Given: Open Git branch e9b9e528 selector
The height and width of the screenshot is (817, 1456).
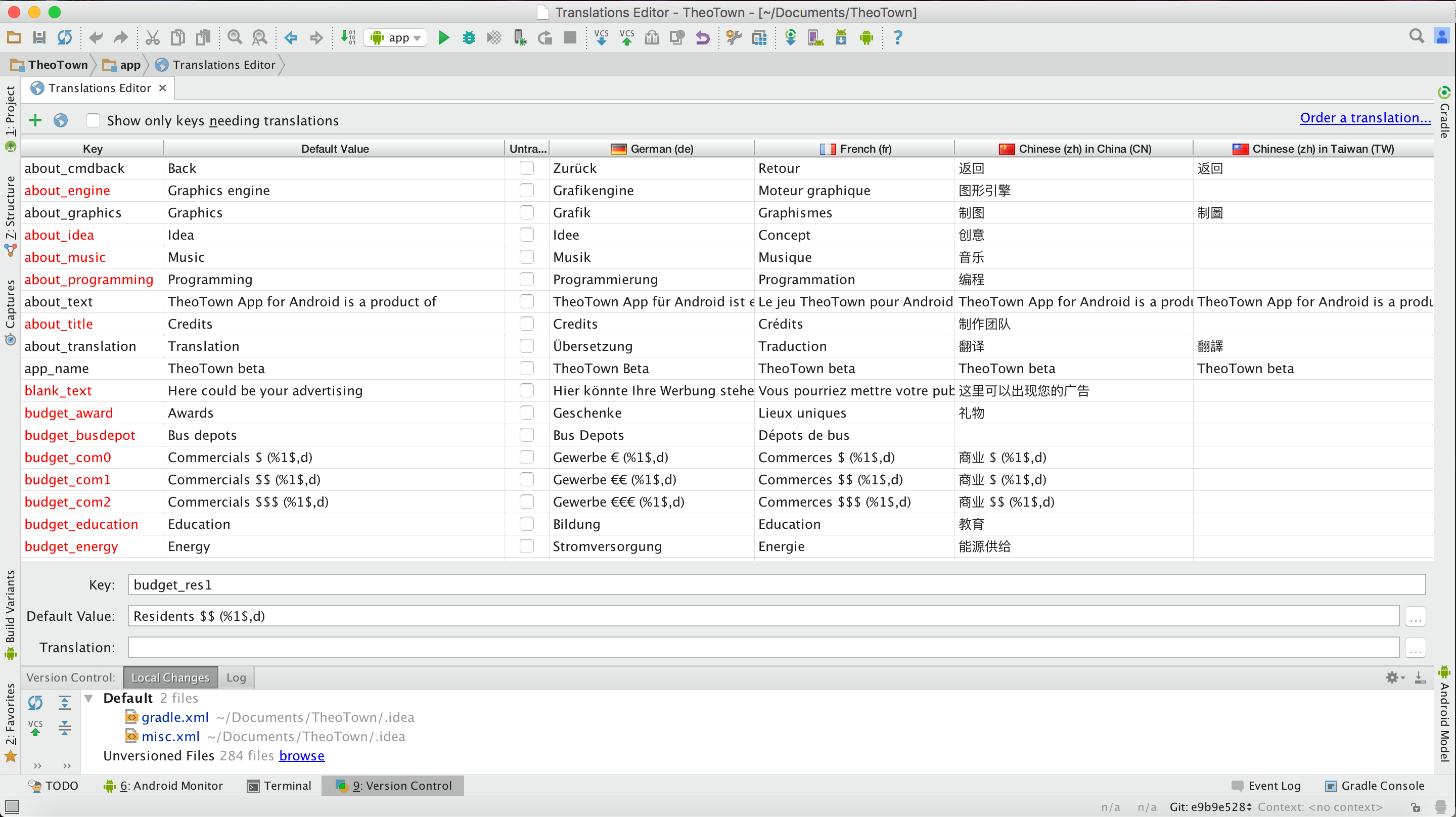Looking at the screenshot, I should 1211,807.
